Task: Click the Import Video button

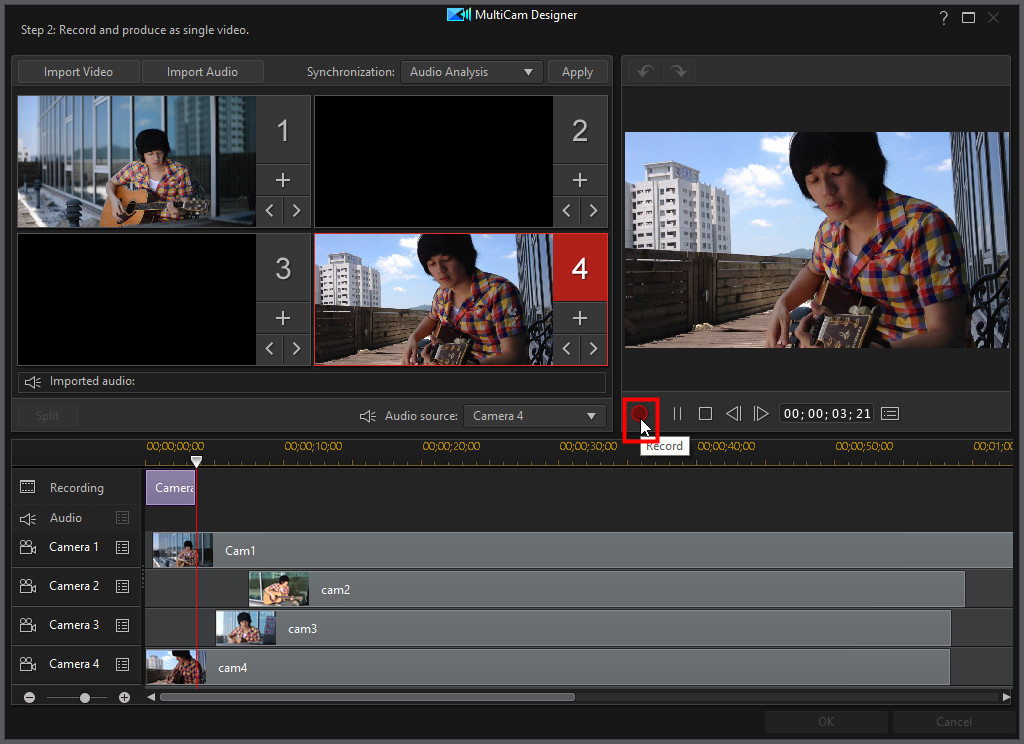Action: point(78,72)
